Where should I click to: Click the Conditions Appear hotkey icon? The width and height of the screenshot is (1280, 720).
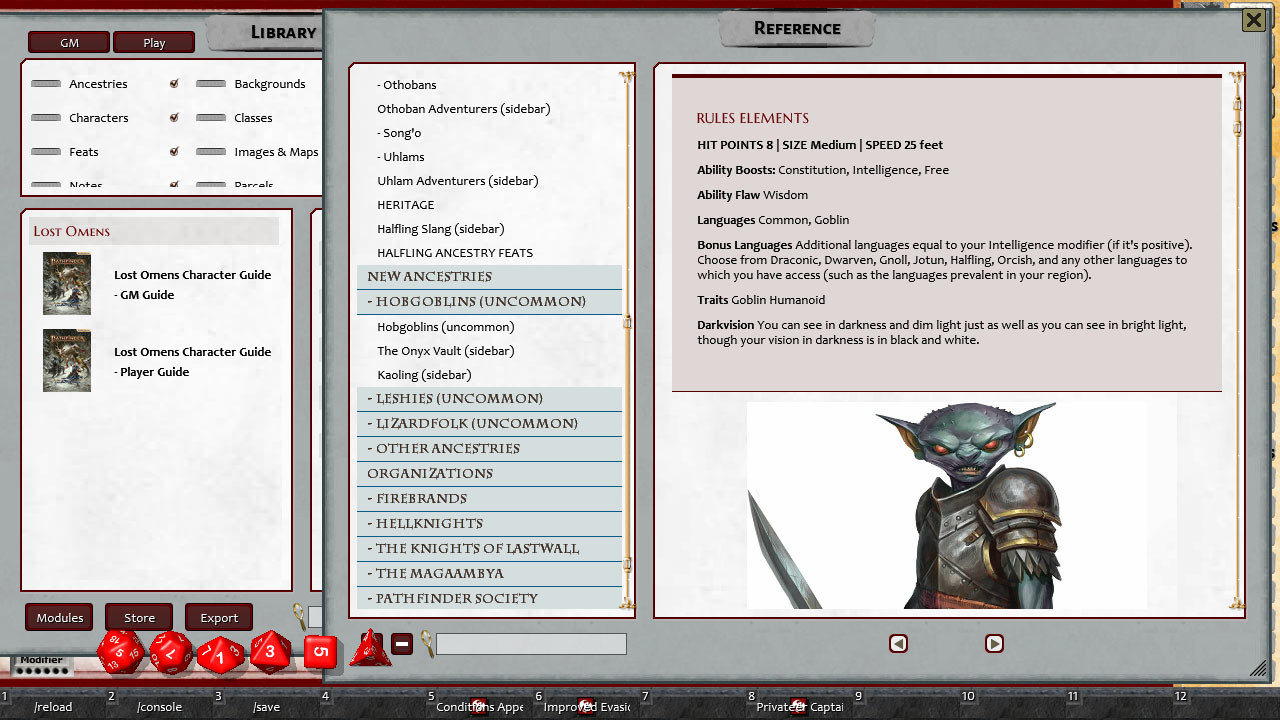(x=478, y=704)
